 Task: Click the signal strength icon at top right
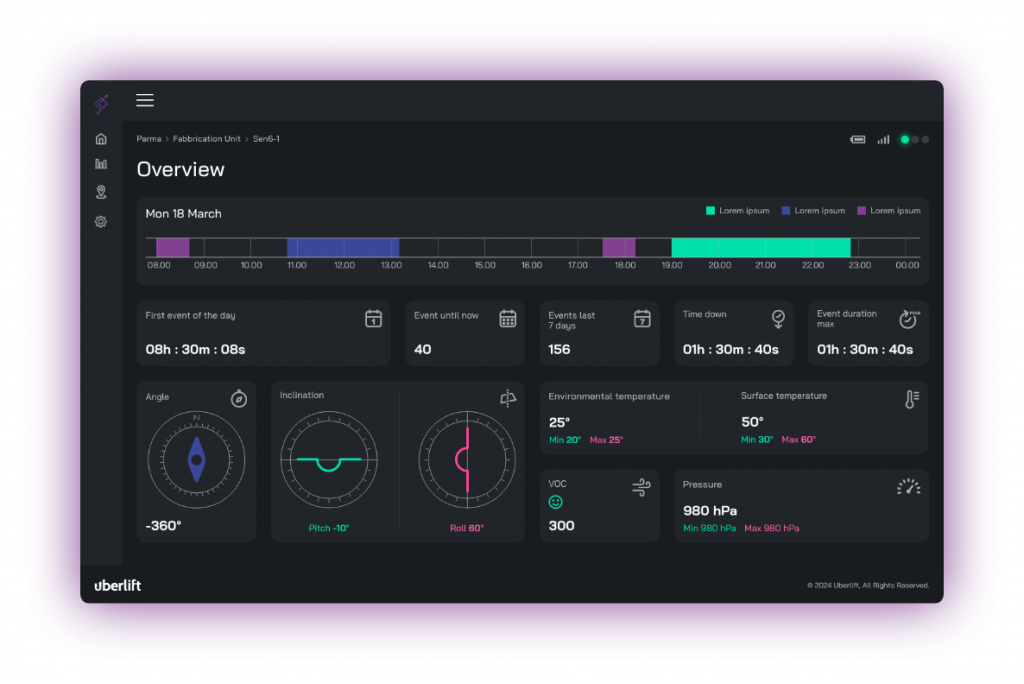pyautogui.click(x=883, y=139)
